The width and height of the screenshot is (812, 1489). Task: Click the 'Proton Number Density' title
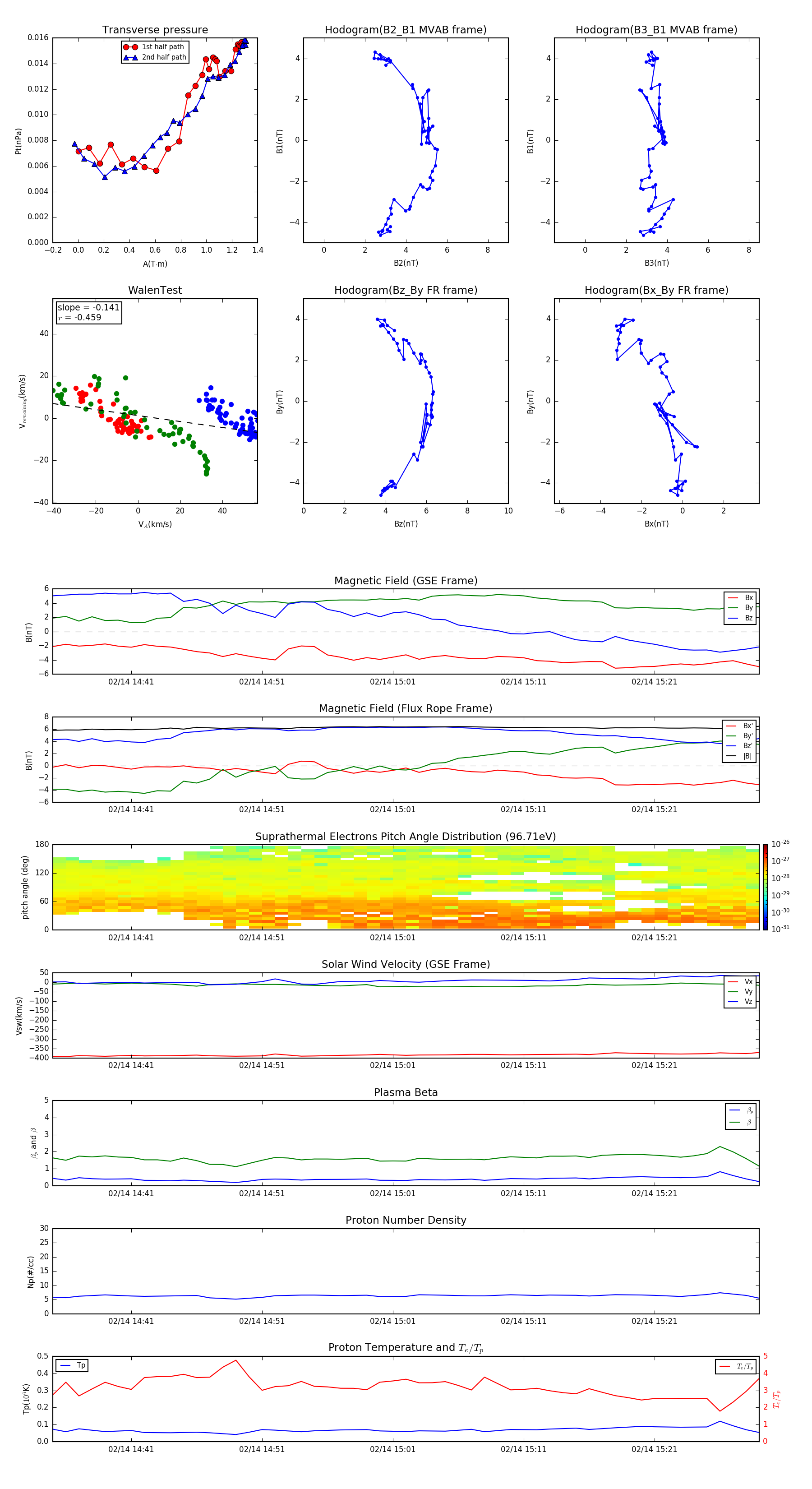[x=406, y=1220]
